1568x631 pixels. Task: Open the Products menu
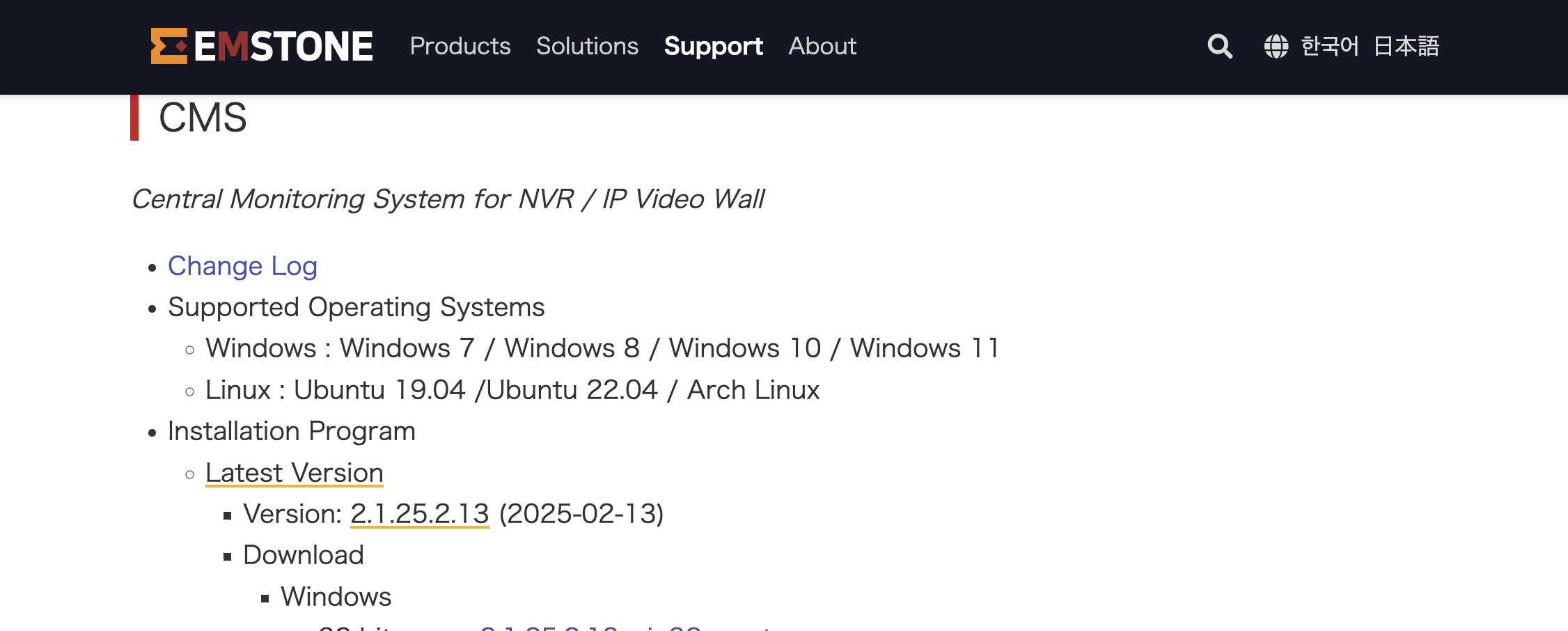460,46
